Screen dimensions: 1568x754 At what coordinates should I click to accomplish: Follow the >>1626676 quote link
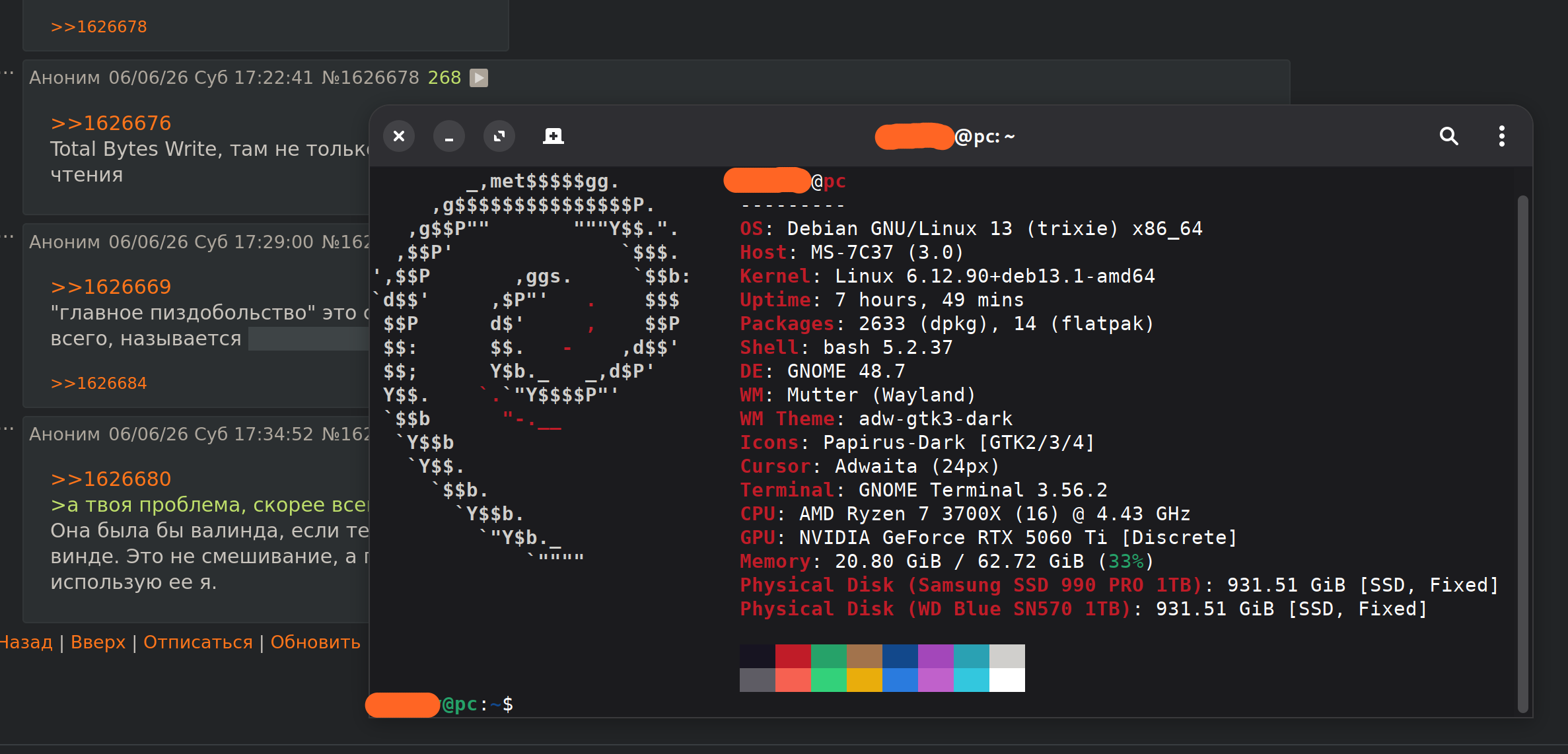(110, 123)
